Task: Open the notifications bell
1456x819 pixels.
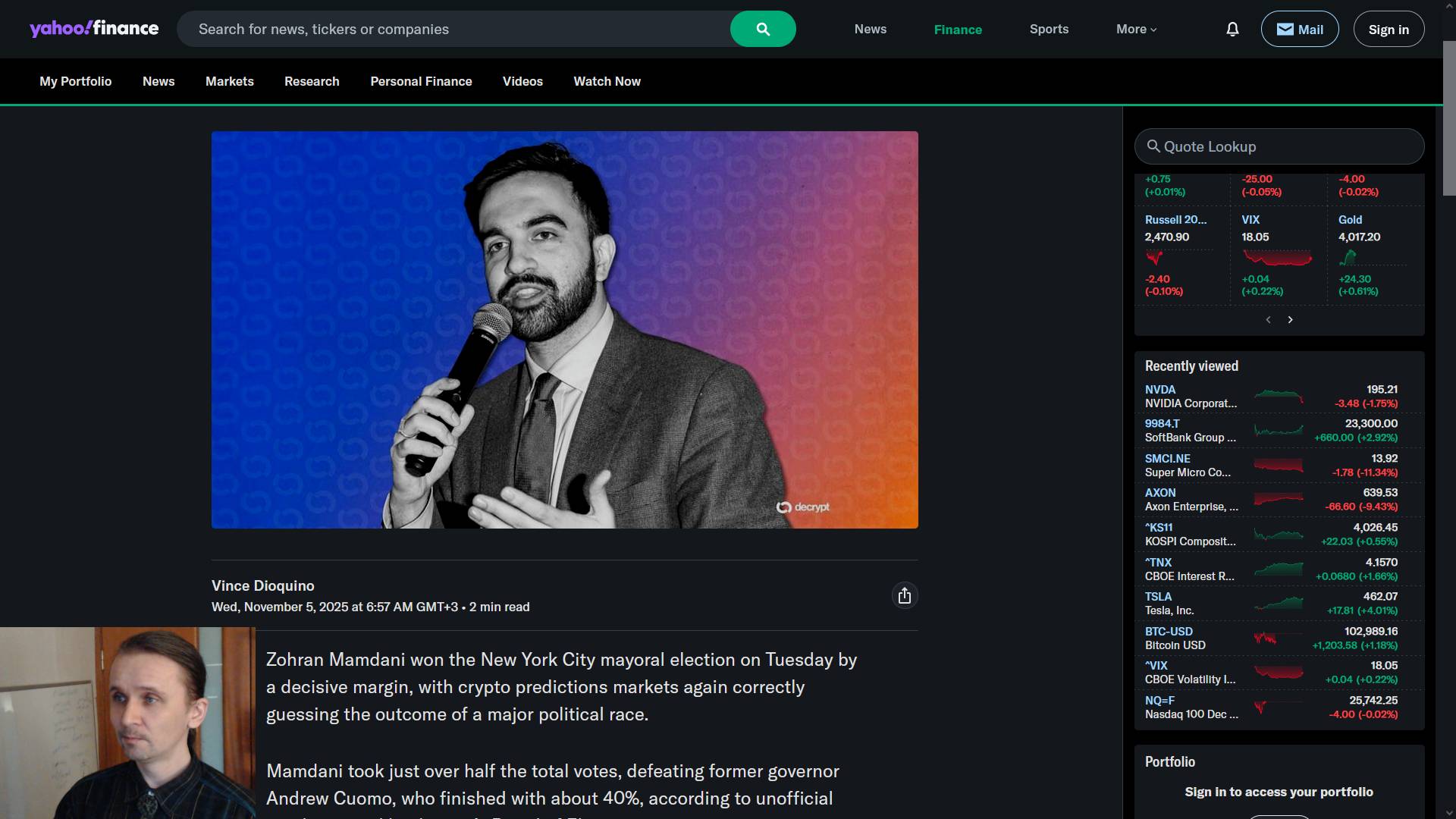Action: pyautogui.click(x=1232, y=29)
